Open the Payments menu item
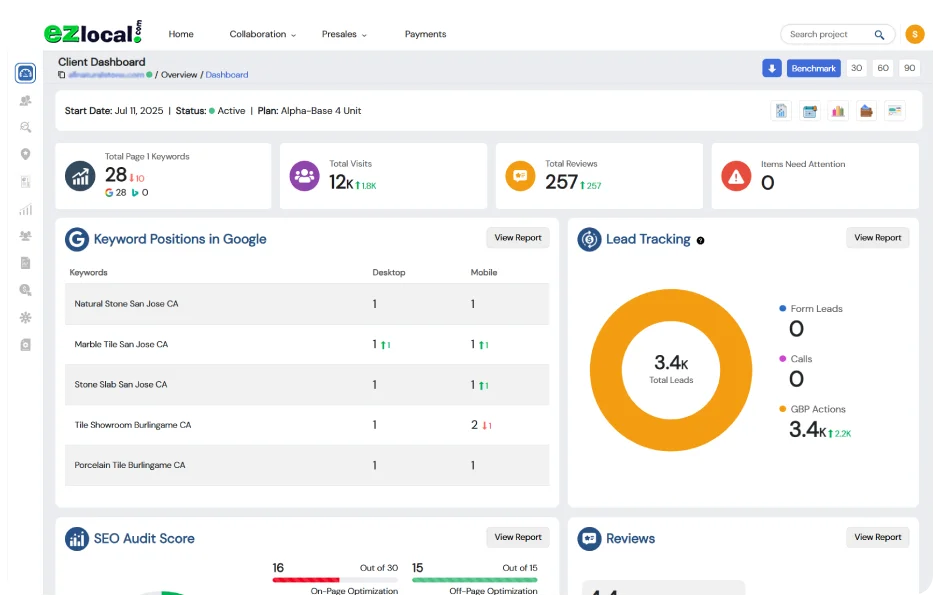 (425, 34)
